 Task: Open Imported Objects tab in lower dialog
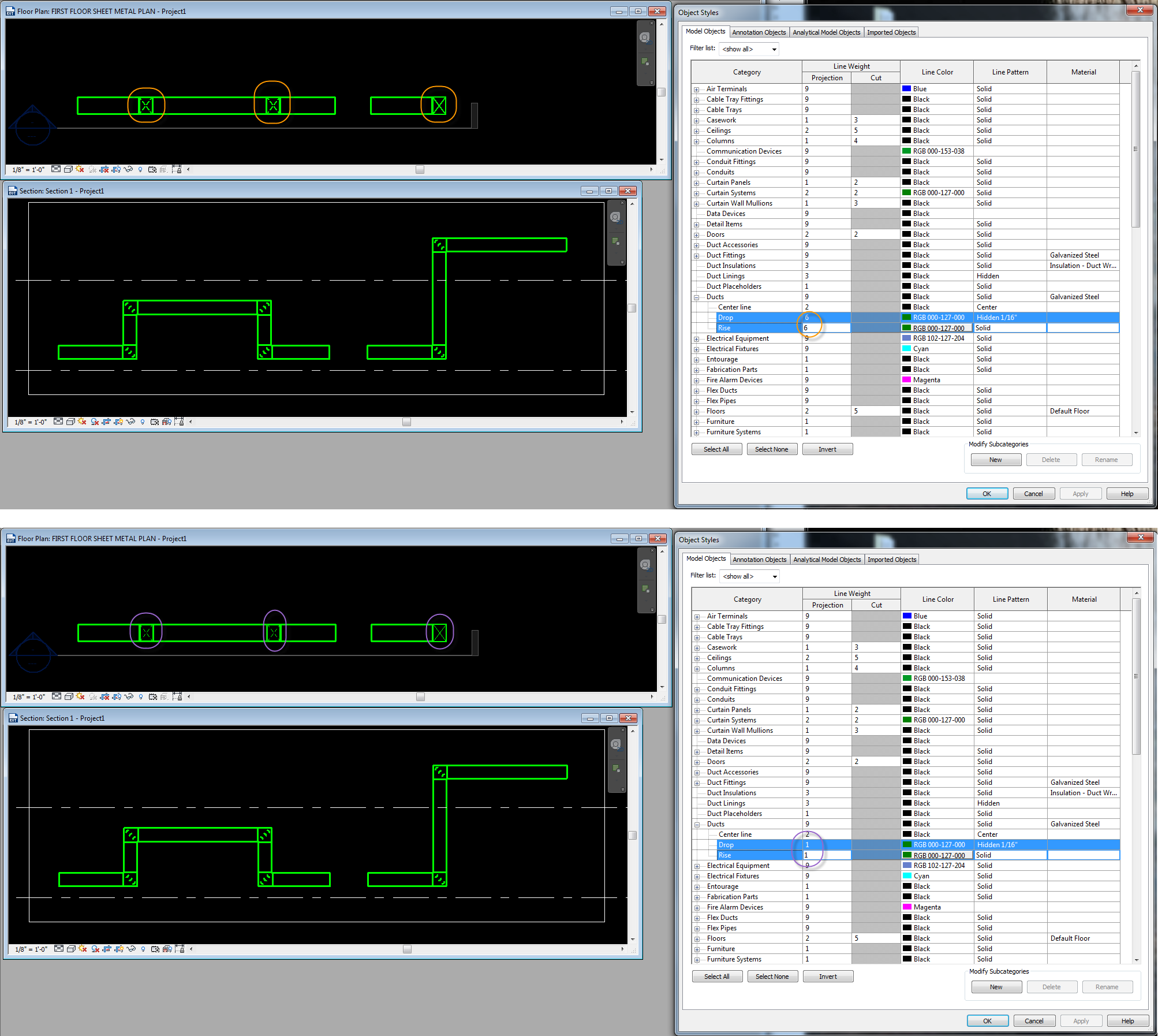[x=891, y=560]
